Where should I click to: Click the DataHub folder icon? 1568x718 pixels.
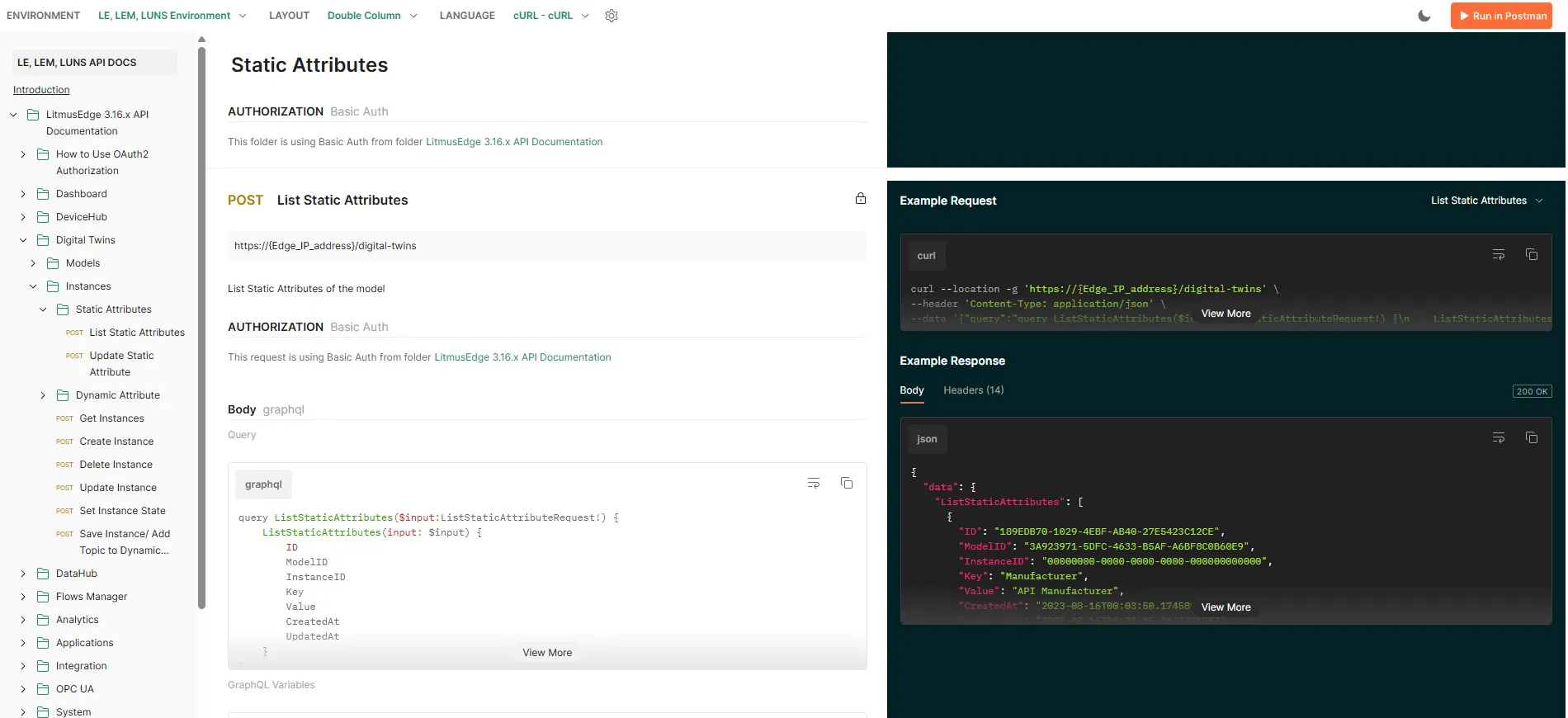43,574
